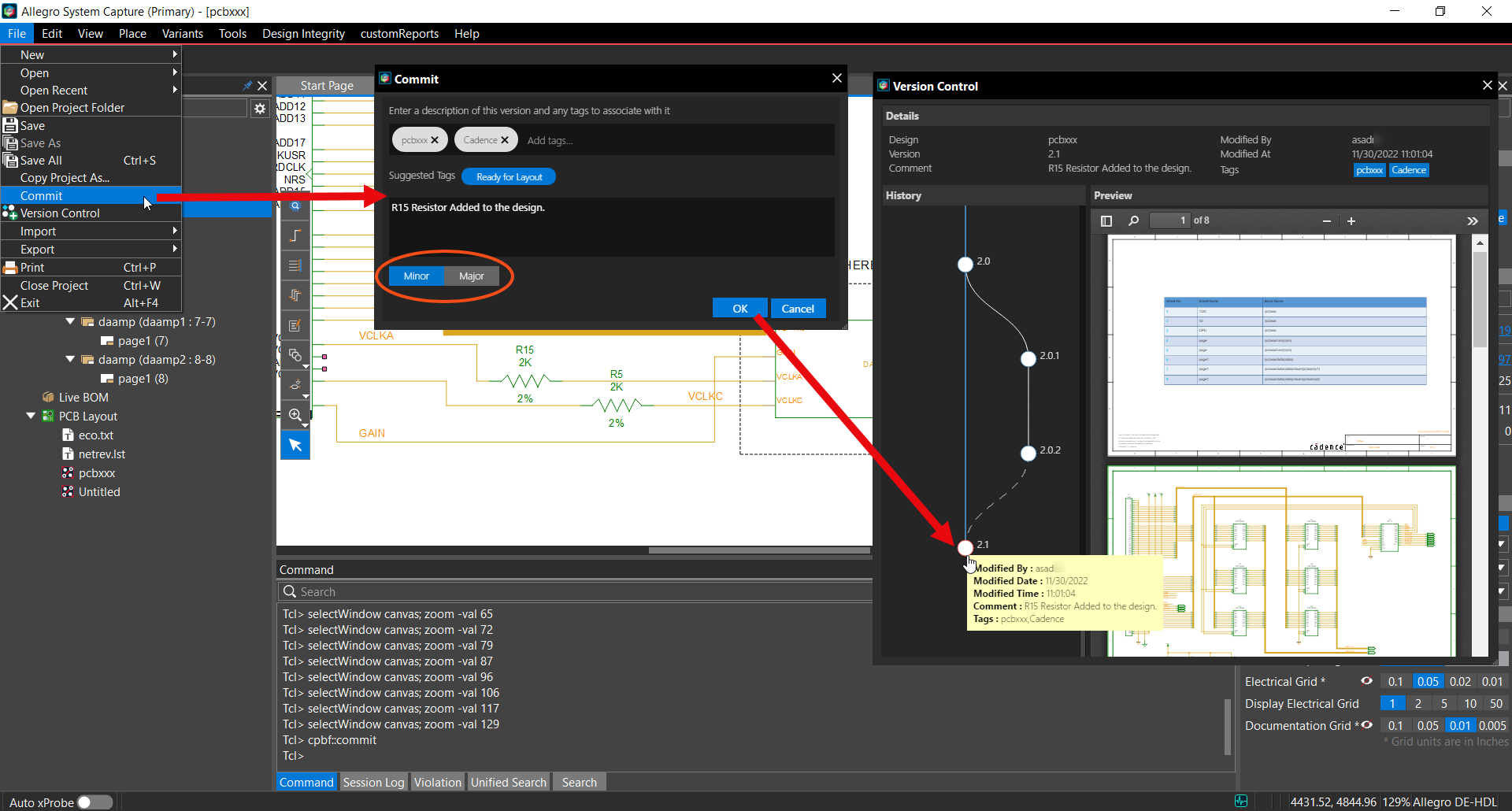Click the search icon in the Version Control preview
The height and width of the screenshot is (811, 1512).
click(x=1133, y=221)
